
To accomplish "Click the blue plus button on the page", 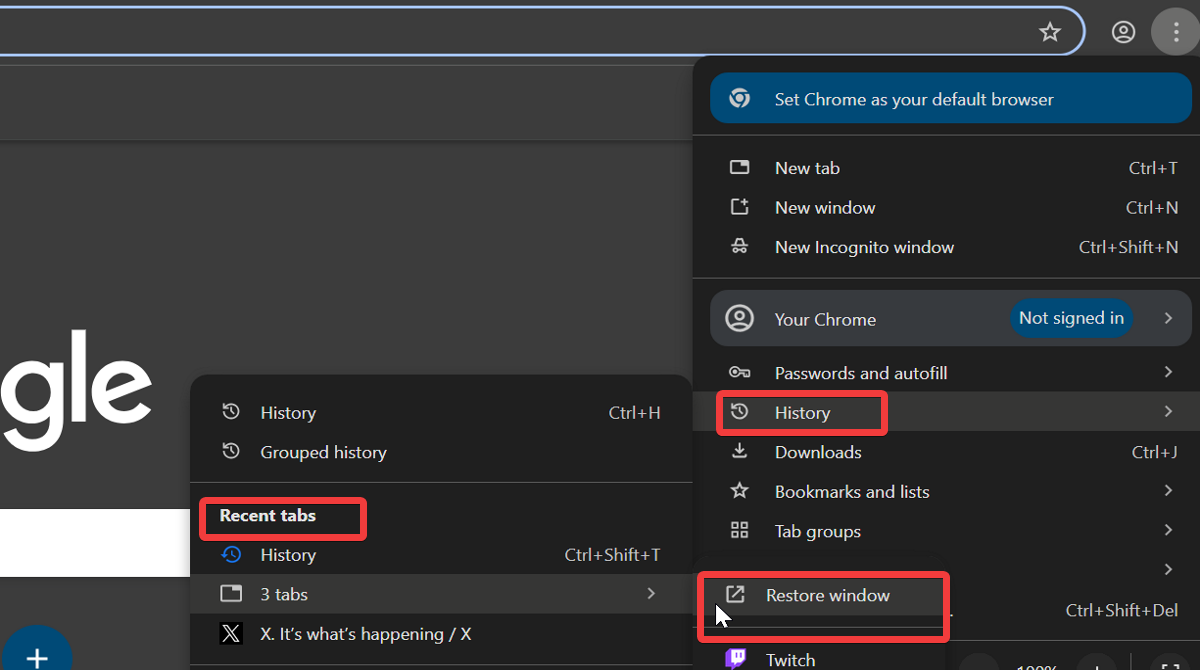I will point(37,655).
